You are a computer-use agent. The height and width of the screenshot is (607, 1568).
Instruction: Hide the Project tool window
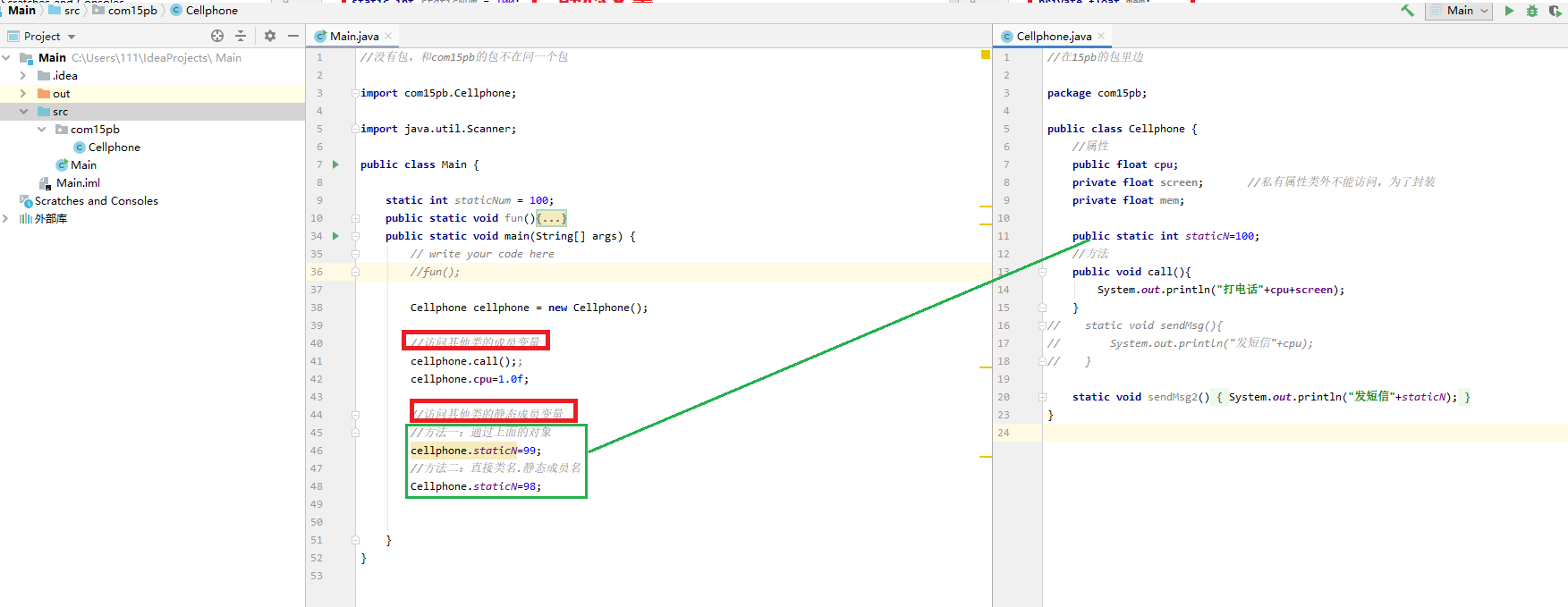click(293, 36)
